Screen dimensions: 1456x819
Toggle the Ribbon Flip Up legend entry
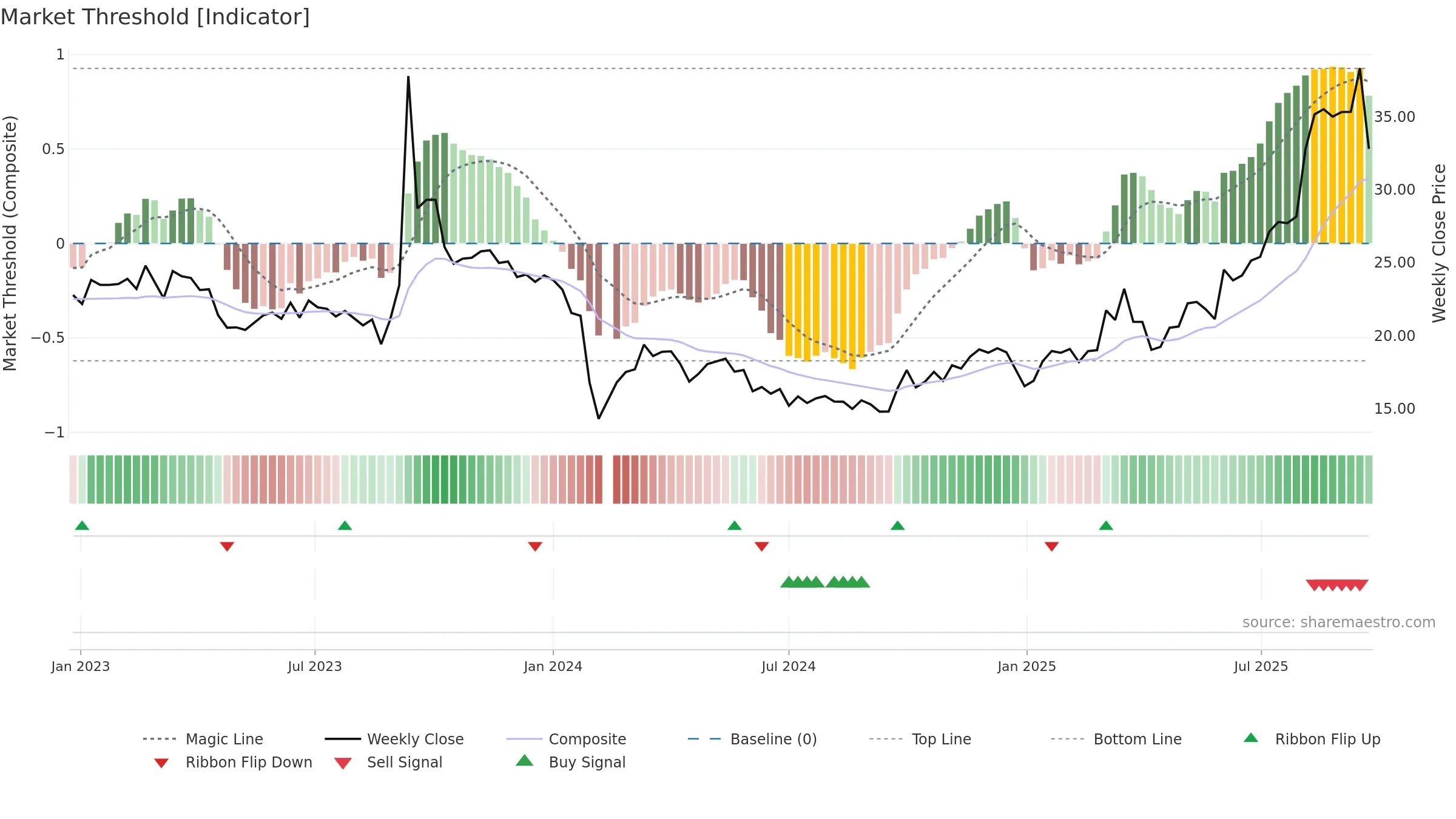(1311, 739)
